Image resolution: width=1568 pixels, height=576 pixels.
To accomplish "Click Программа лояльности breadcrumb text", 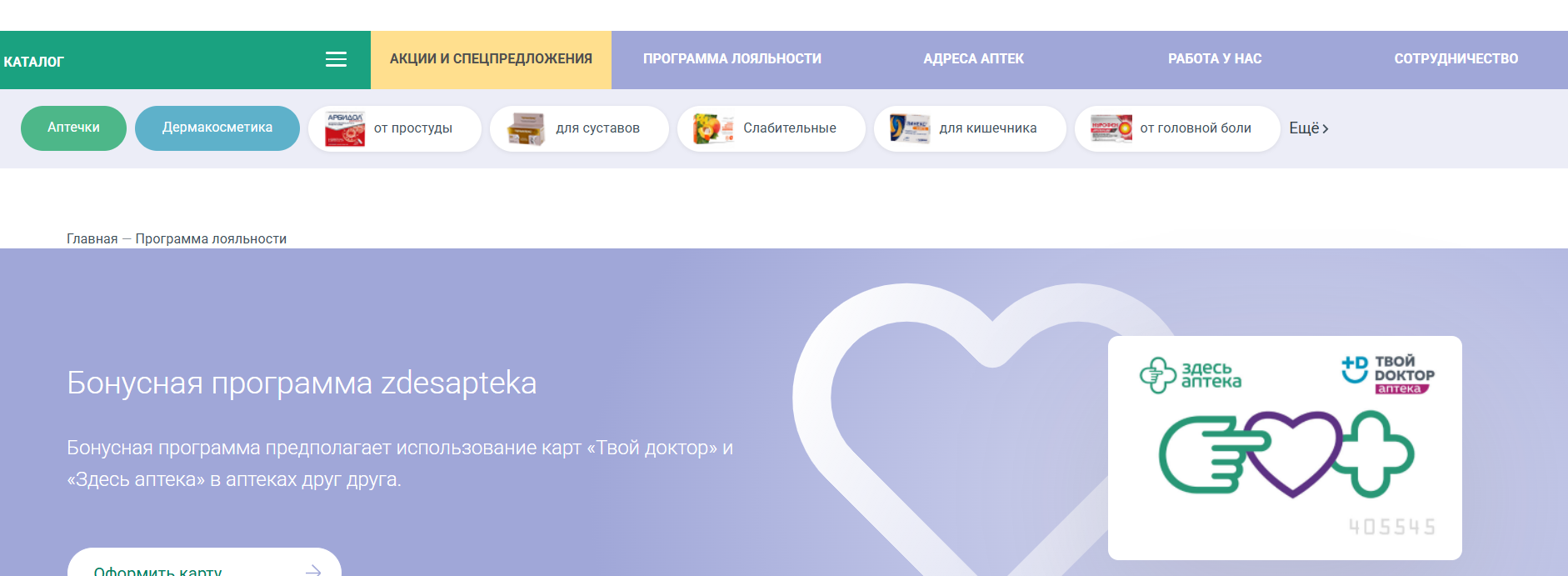I will 211,239.
